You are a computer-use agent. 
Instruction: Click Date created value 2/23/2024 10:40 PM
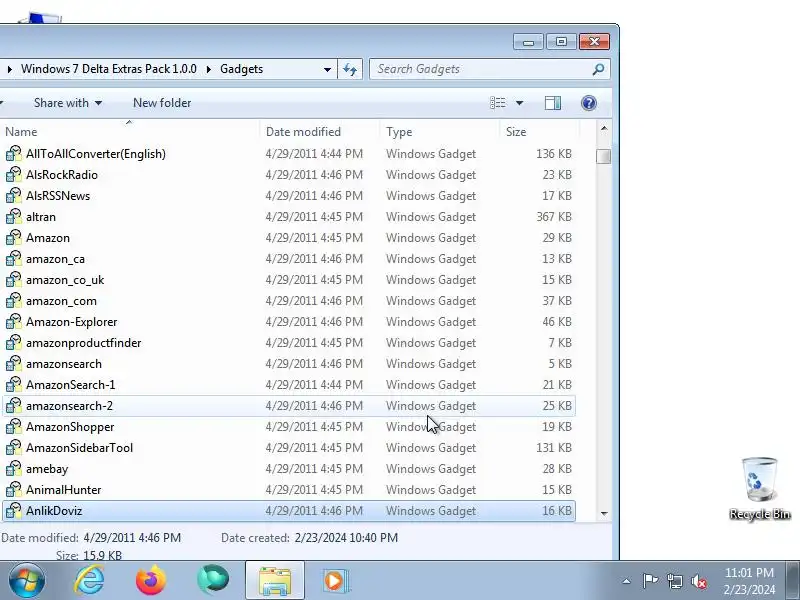346,538
